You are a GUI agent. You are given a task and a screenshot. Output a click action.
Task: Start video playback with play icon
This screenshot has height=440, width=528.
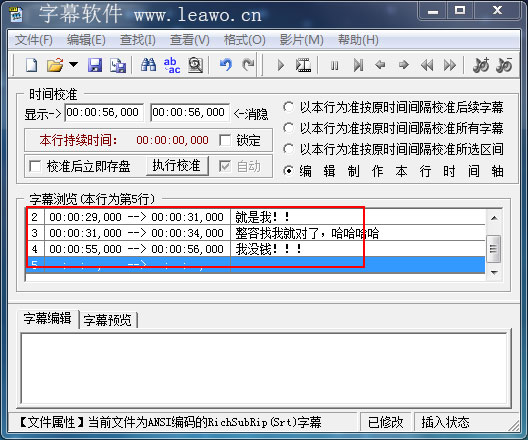(x=280, y=65)
